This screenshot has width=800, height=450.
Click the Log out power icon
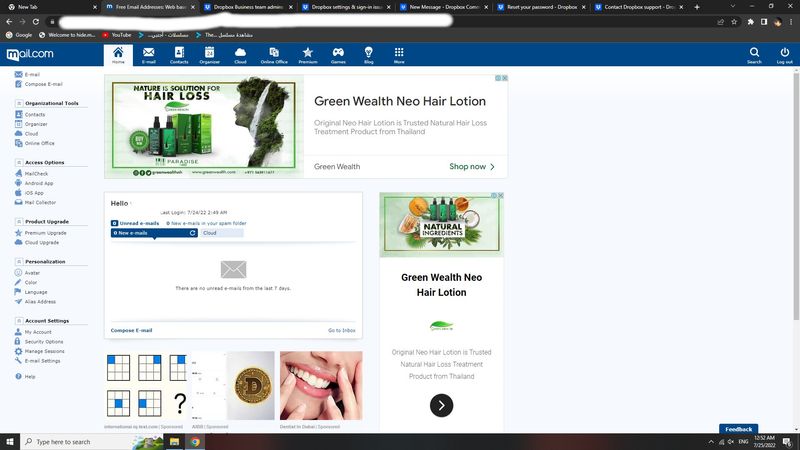click(784, 55)
